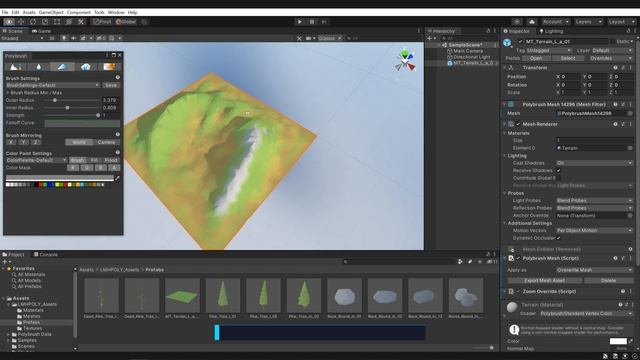Select the Rect transform tool
Viewport: 640px width, 360px height.
click(57, 22)
